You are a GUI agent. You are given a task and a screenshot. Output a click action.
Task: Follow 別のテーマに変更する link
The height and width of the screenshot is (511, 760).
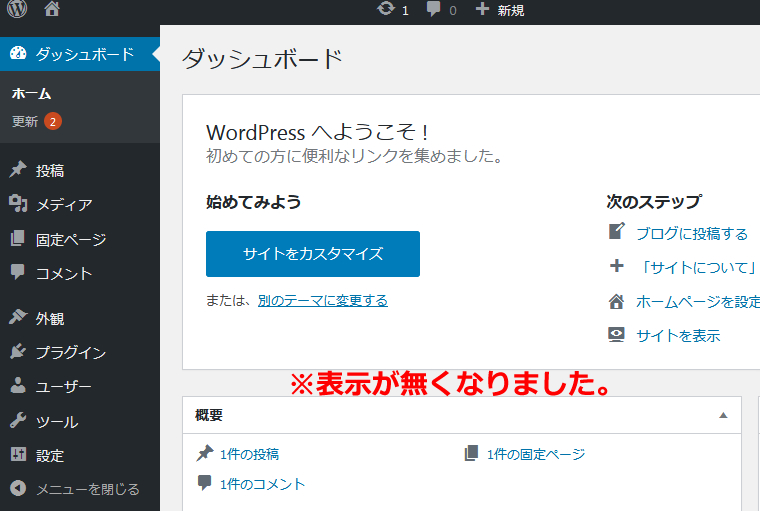(x=322, y=301)
